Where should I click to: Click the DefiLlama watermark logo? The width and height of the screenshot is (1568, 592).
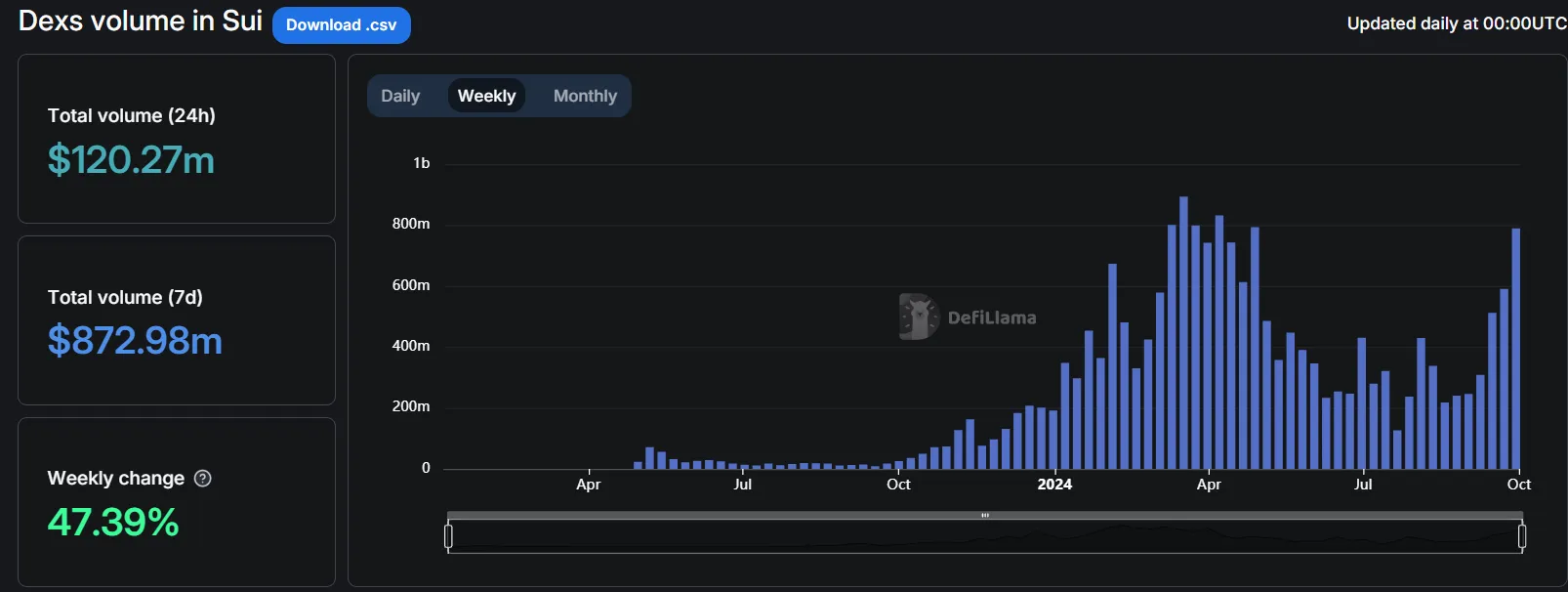tap(968, 317)
